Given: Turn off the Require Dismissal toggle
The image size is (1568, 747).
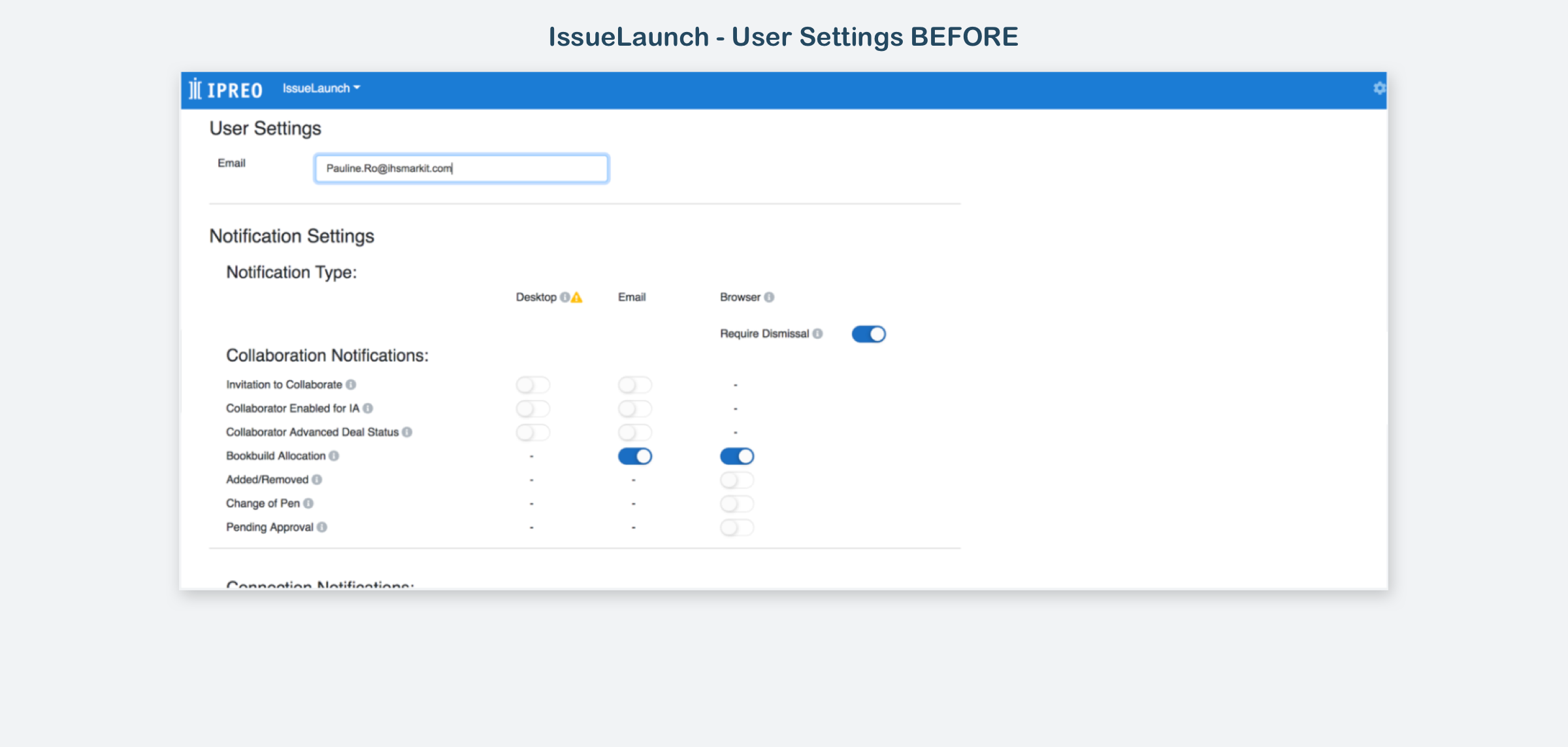Looking at the screenshot, I should 868,334.
